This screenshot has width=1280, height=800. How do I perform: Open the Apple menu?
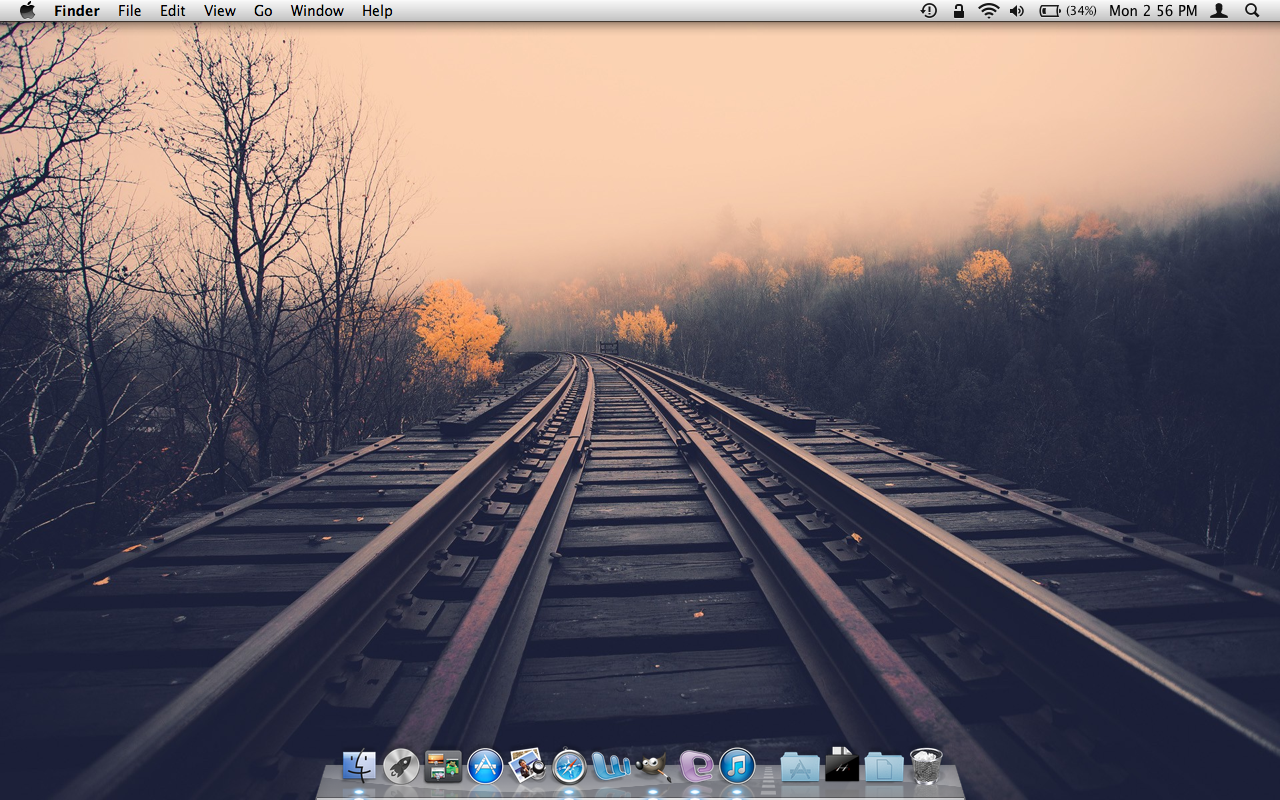27,10
